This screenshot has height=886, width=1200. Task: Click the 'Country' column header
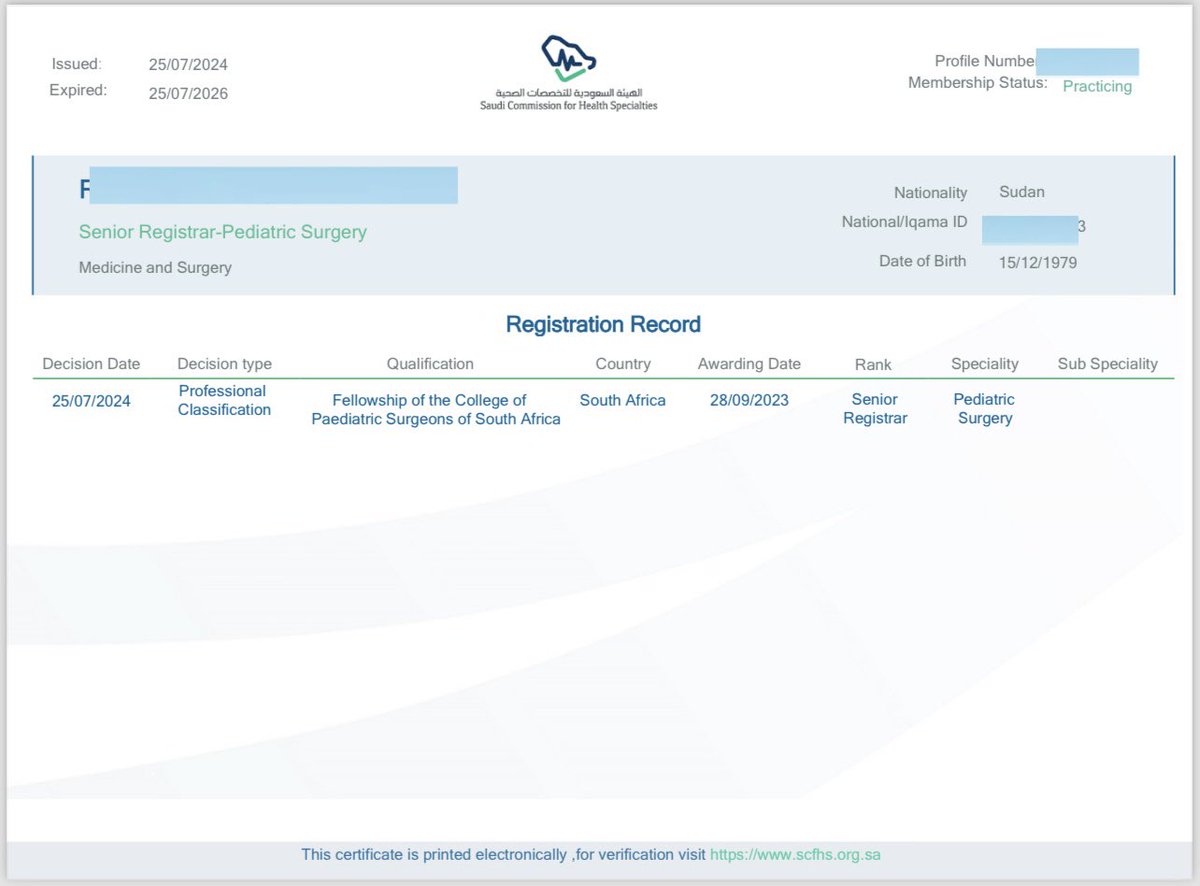623,364
